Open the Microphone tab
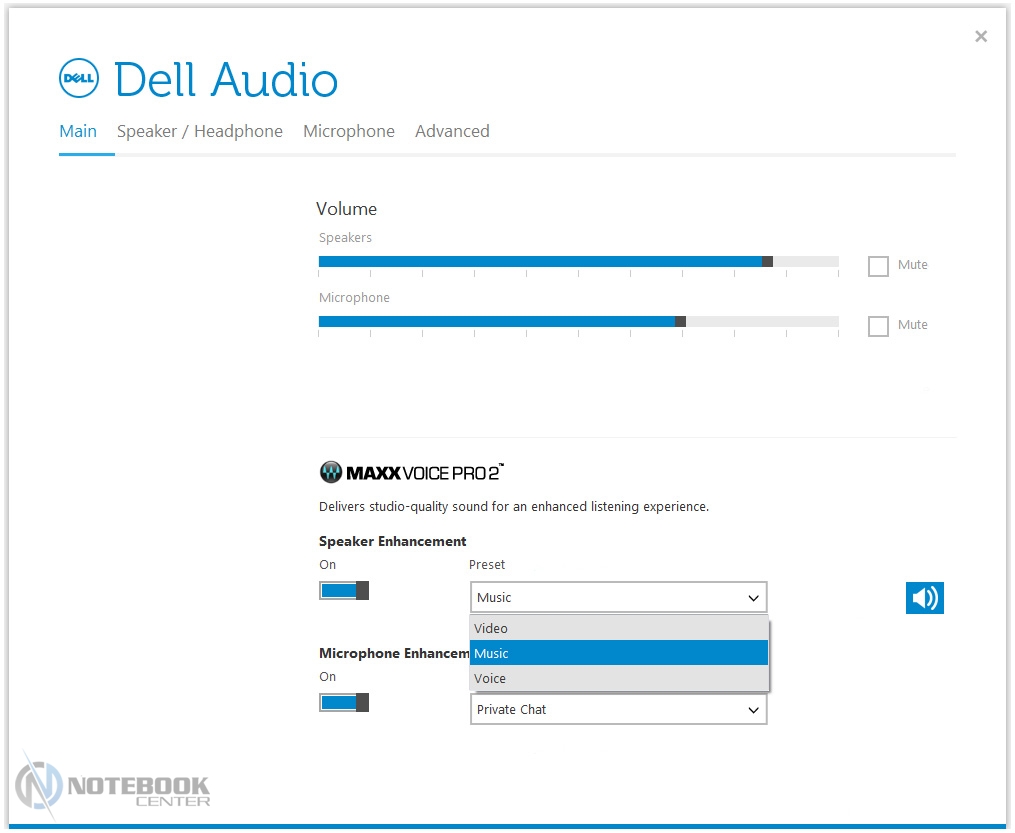1015x833 pixels. tap(348, 131)
